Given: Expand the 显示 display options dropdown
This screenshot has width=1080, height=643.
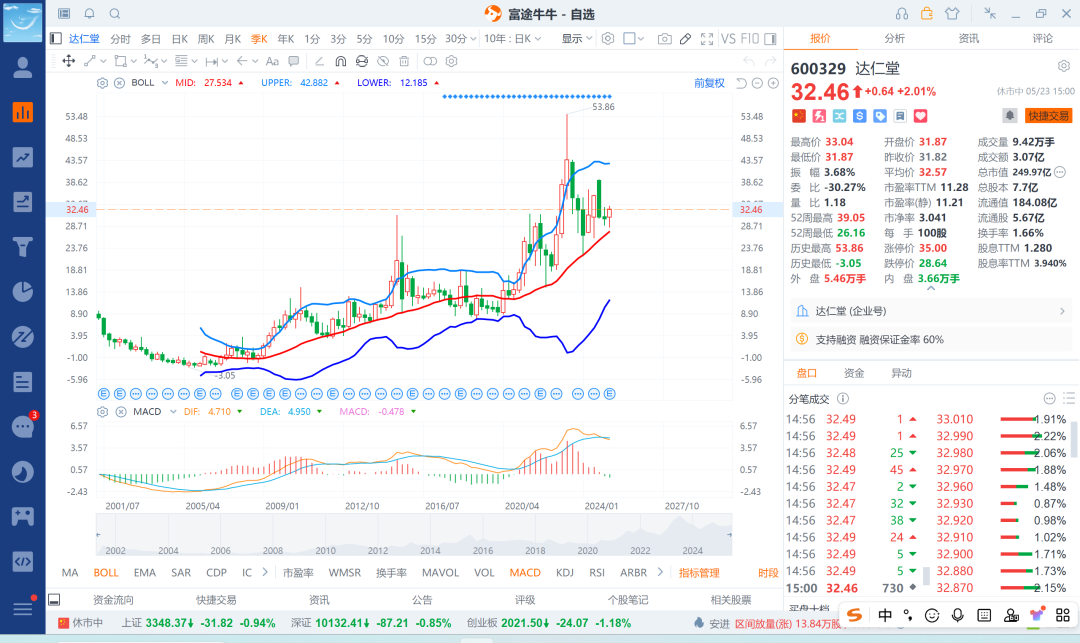Looking at the screenshot, I should 577,39.
